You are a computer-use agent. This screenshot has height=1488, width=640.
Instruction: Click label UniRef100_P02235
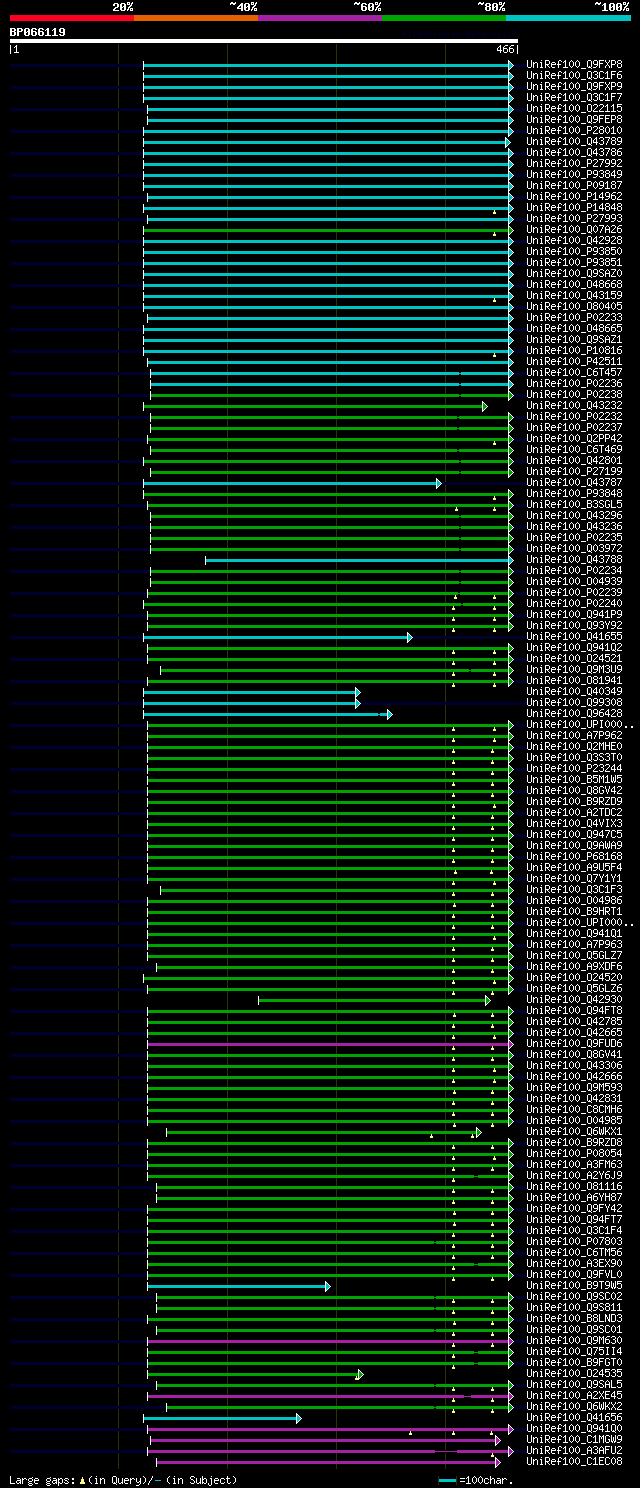[x=574, y=538]
